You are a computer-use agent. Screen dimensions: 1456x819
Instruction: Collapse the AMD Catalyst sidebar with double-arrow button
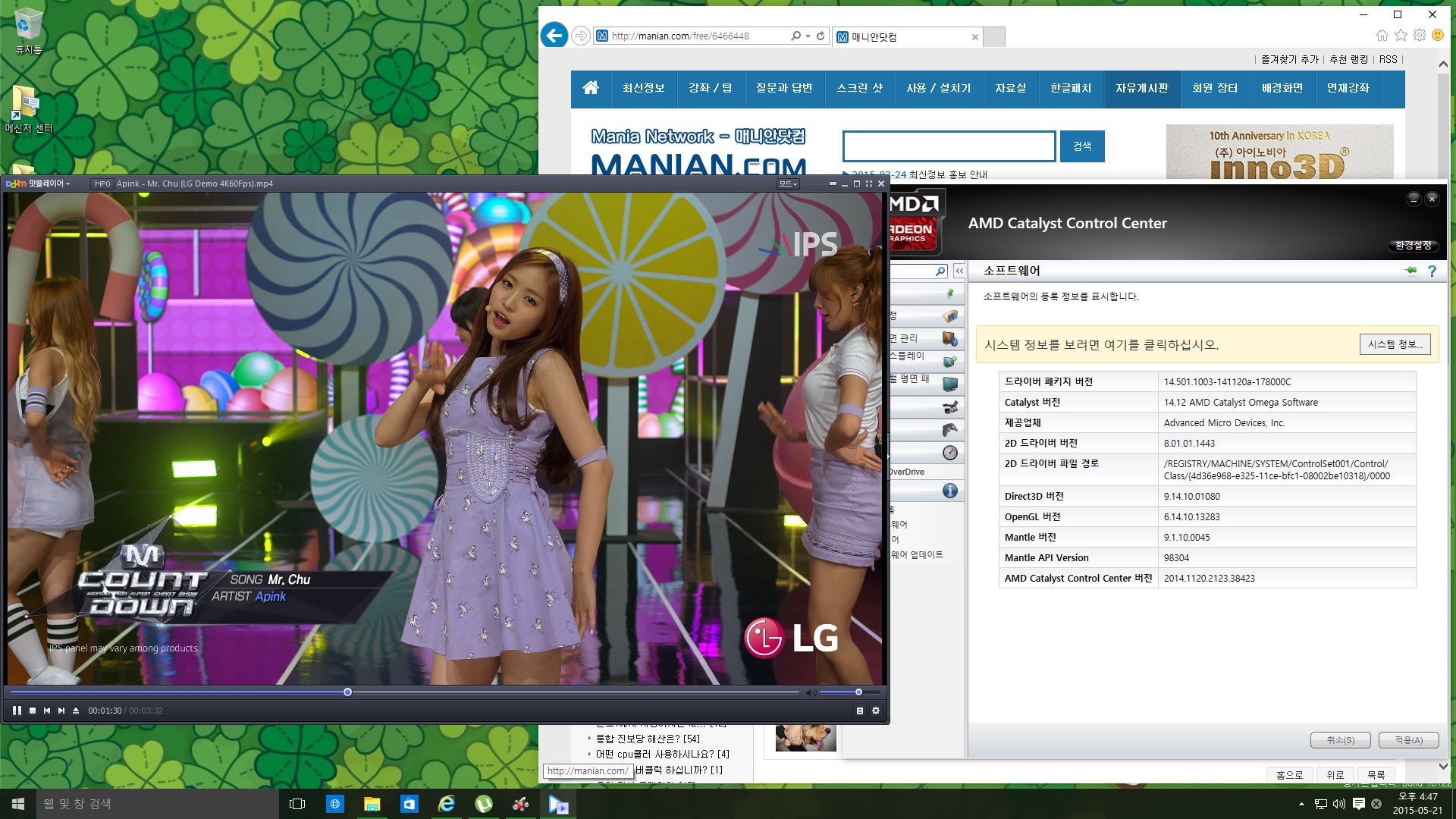coord(959,271)
